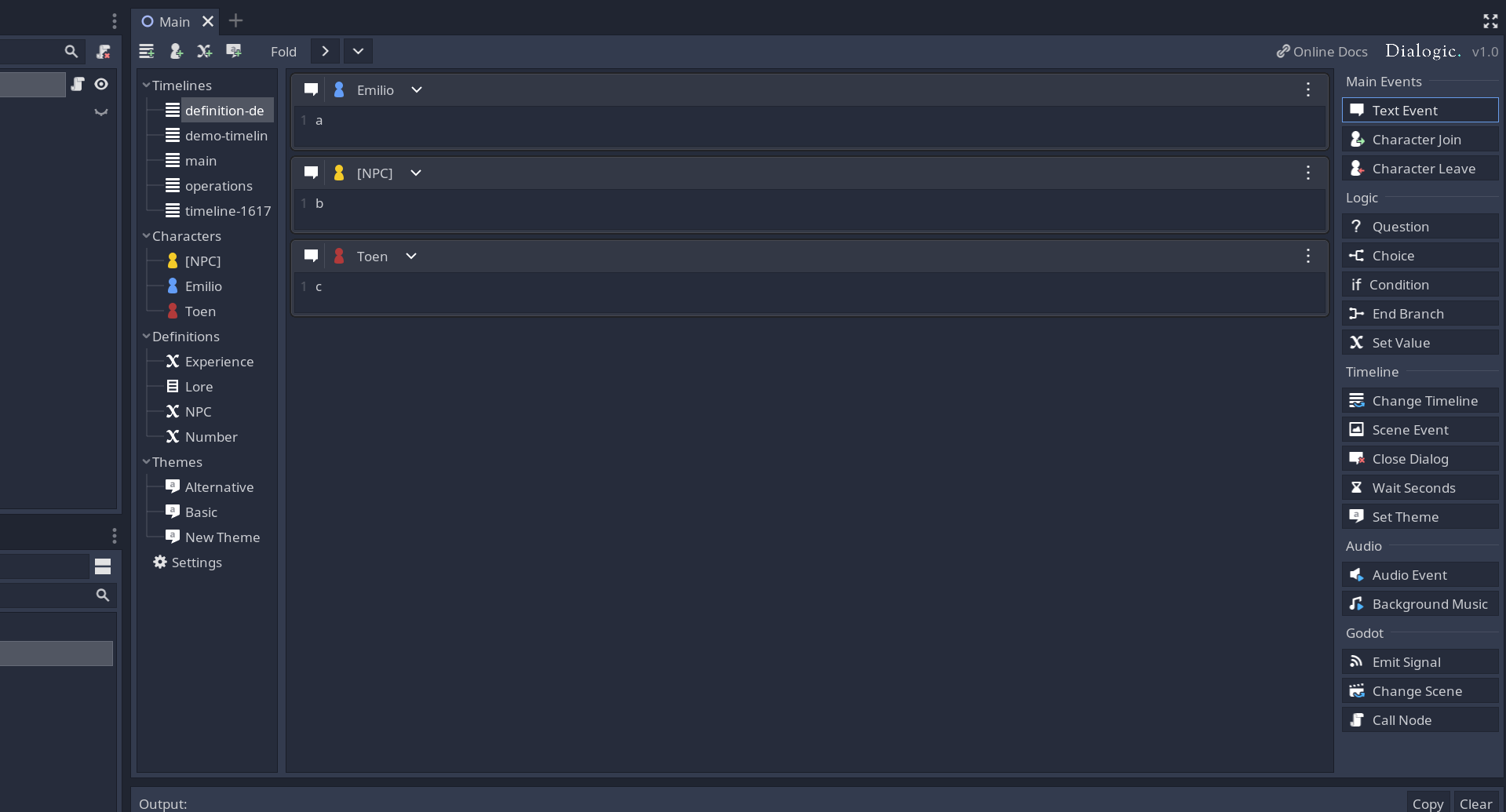Open the Online Docs link
The width and height of the screenshot is (1506, 812).
coord(1322,52)
